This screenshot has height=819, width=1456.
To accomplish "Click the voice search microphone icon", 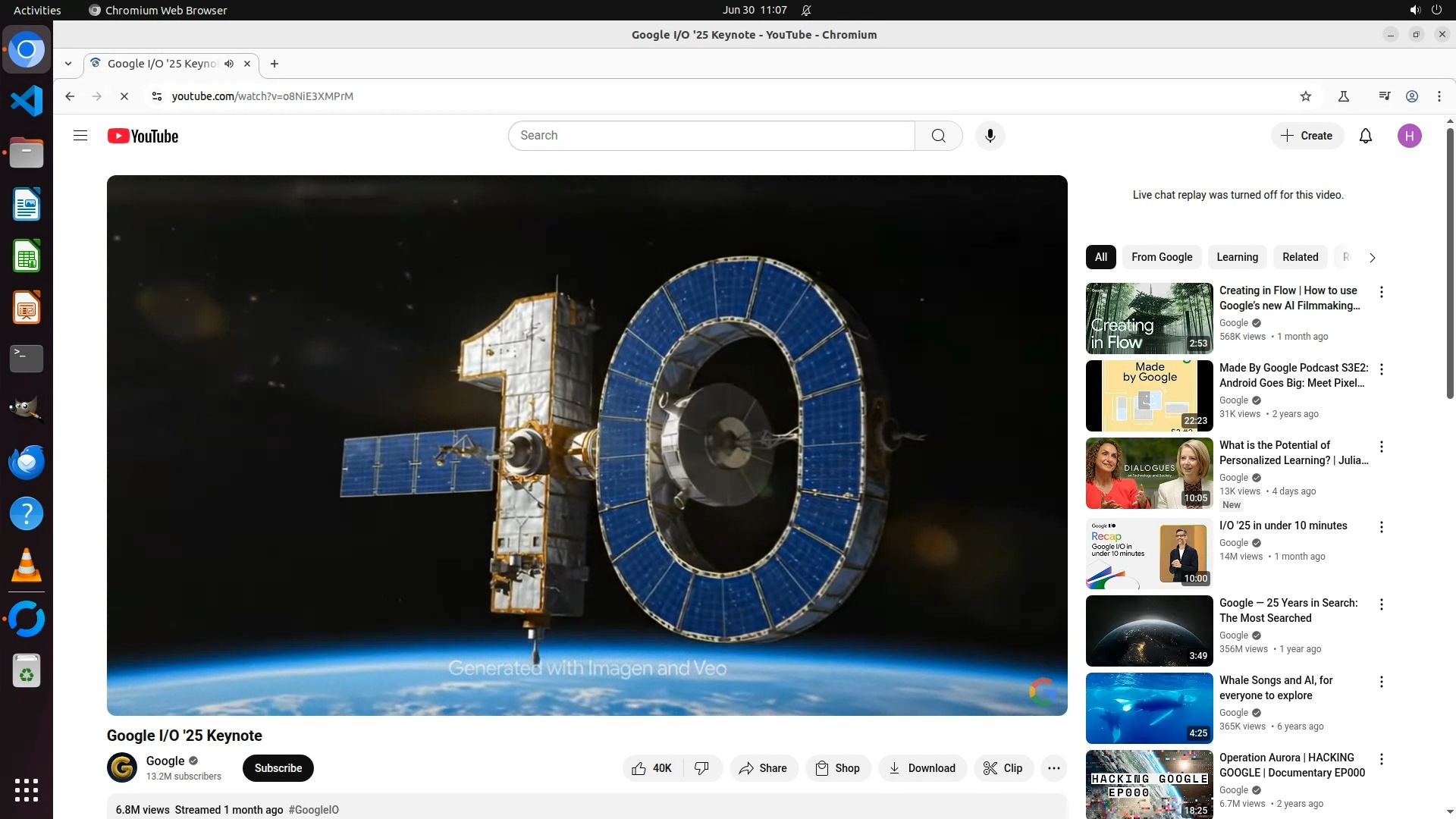I will pyautogui.click(x=990, y=136).
